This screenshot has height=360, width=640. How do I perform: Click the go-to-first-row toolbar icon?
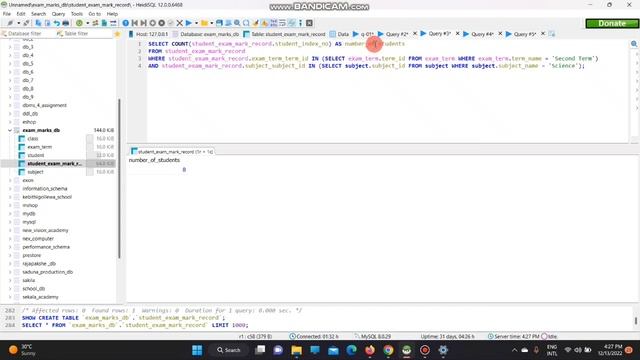pyautogui.click(x=134, y=23)
